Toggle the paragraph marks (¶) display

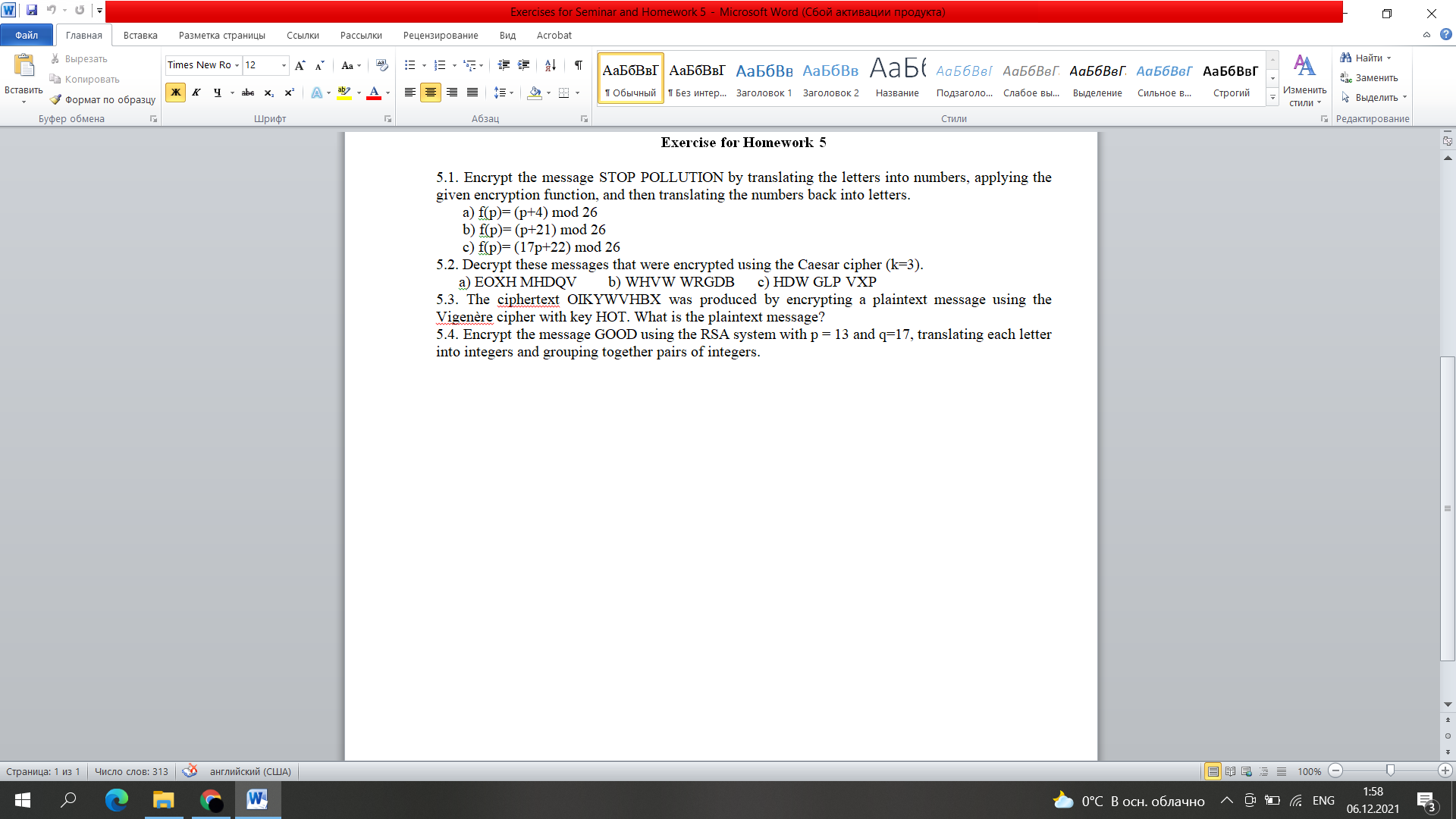(x=577, y=65)
